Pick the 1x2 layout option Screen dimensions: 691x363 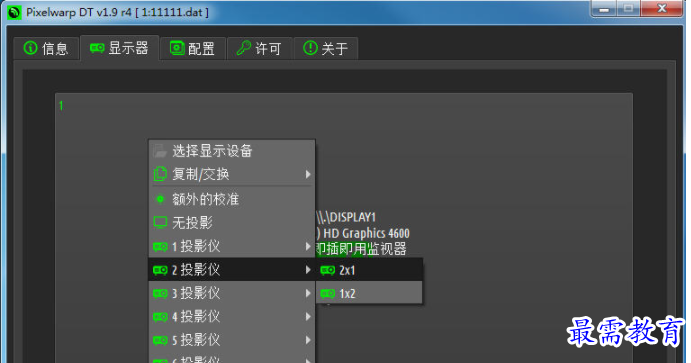pyautogui.click(x=369, y=293)
